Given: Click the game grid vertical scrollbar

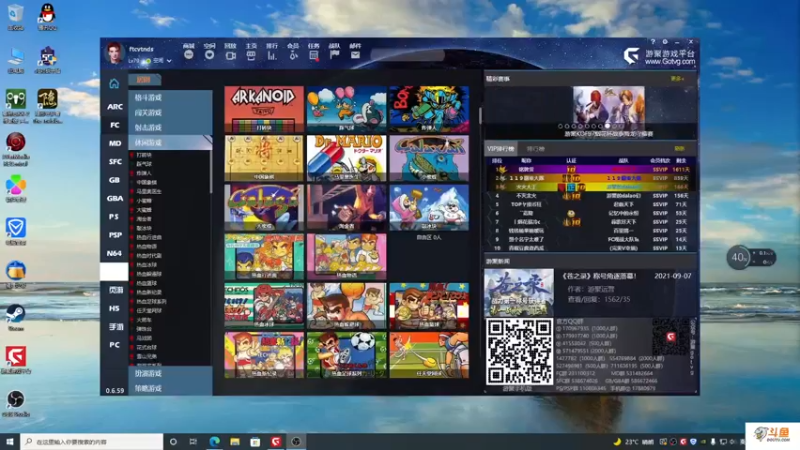Looking at the screenshot, I should pyautogui.click(x=480, y=116).
